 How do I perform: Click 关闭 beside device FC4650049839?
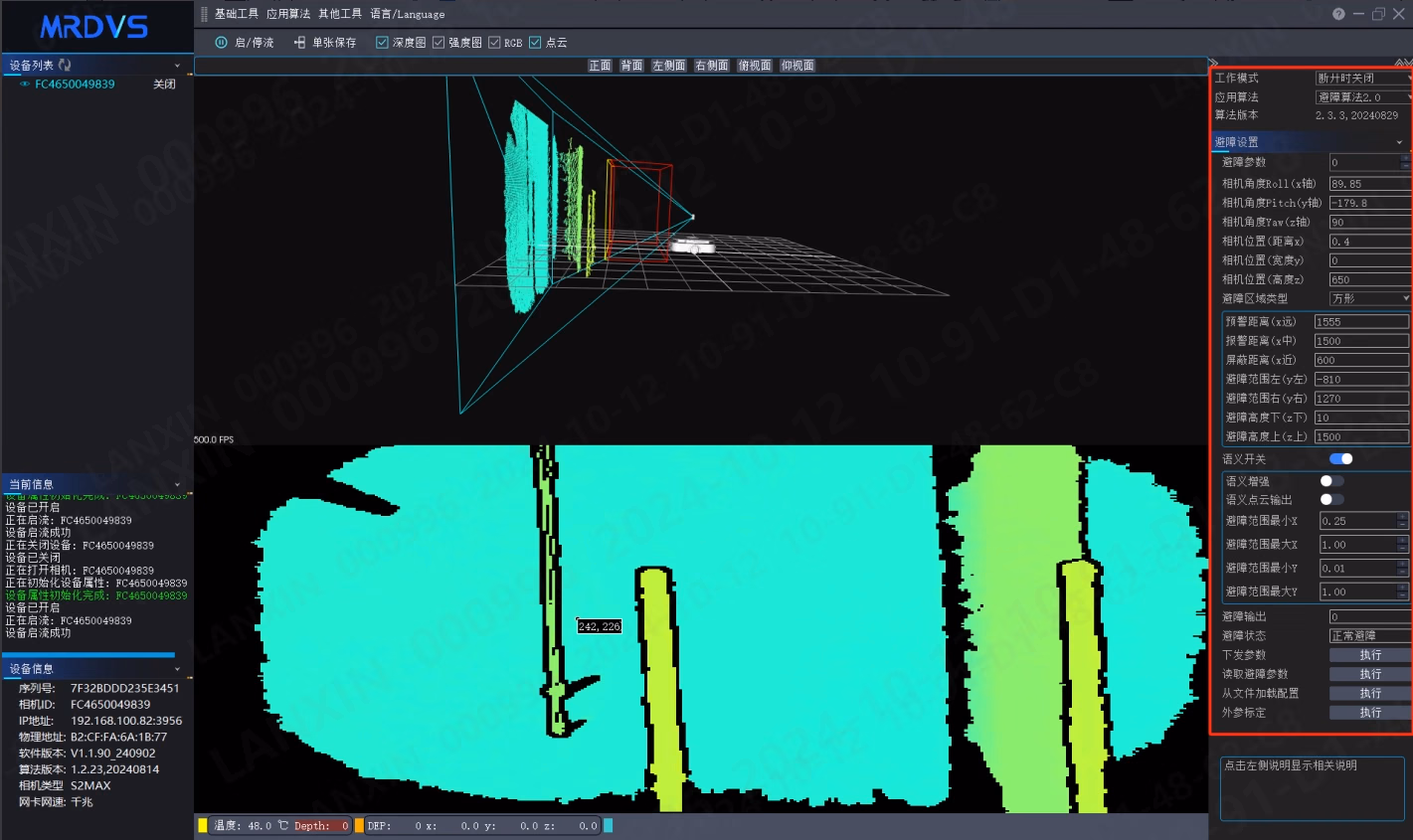164,84
